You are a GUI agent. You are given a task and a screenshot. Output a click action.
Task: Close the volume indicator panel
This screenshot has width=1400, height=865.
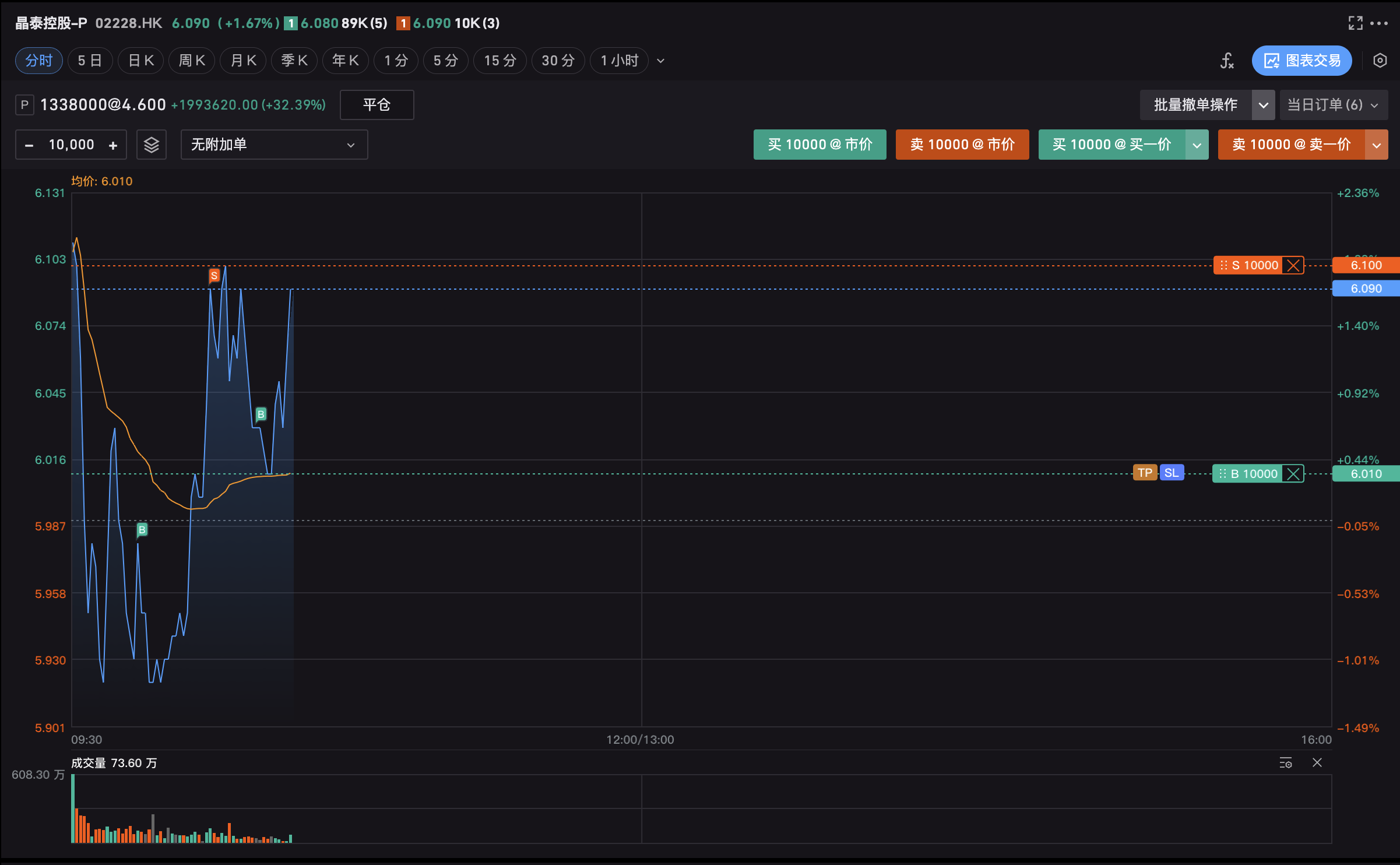tap(1317, 763)
